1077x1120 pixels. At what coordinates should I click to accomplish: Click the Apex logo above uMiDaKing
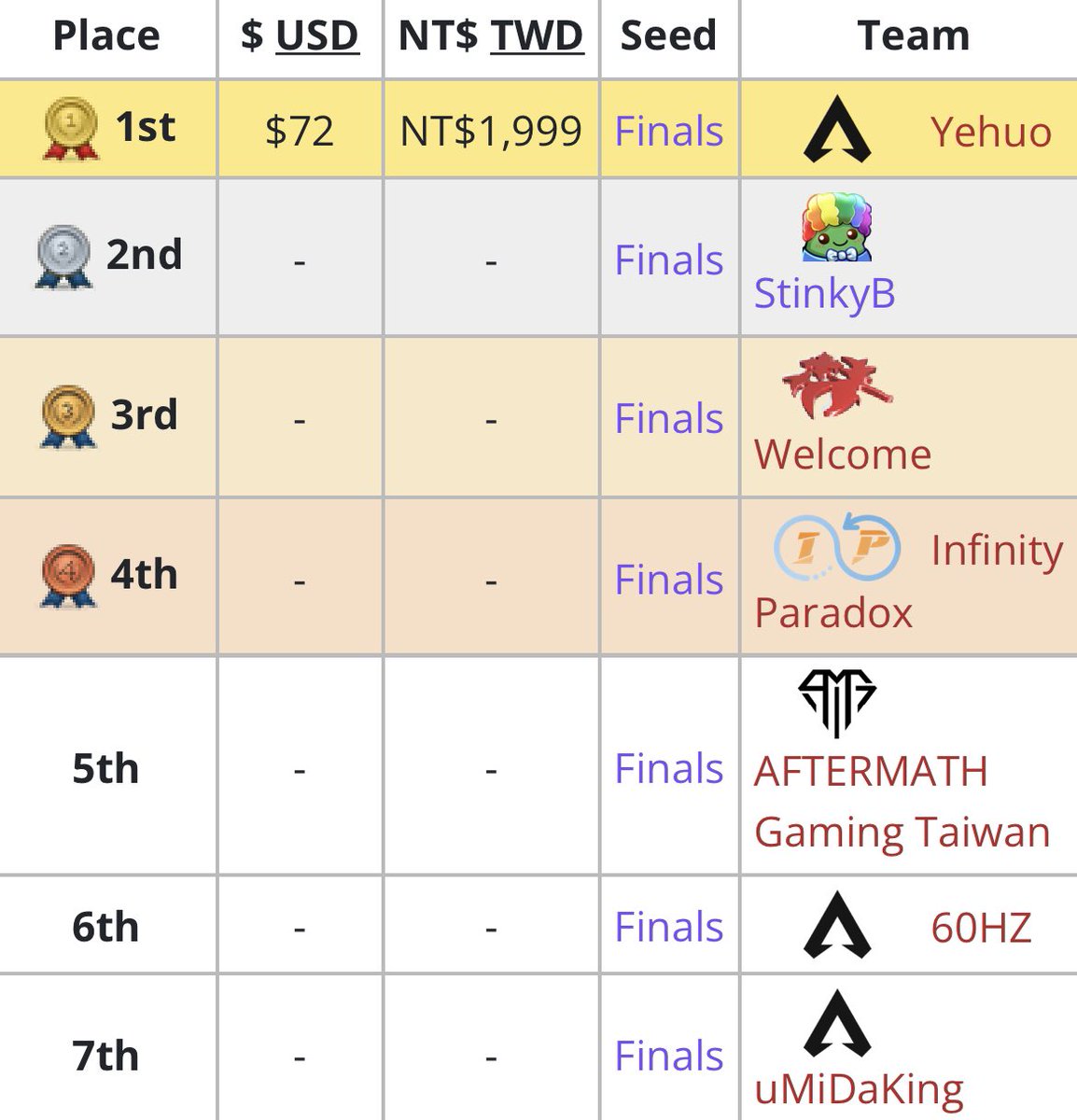coord(837,1023)
